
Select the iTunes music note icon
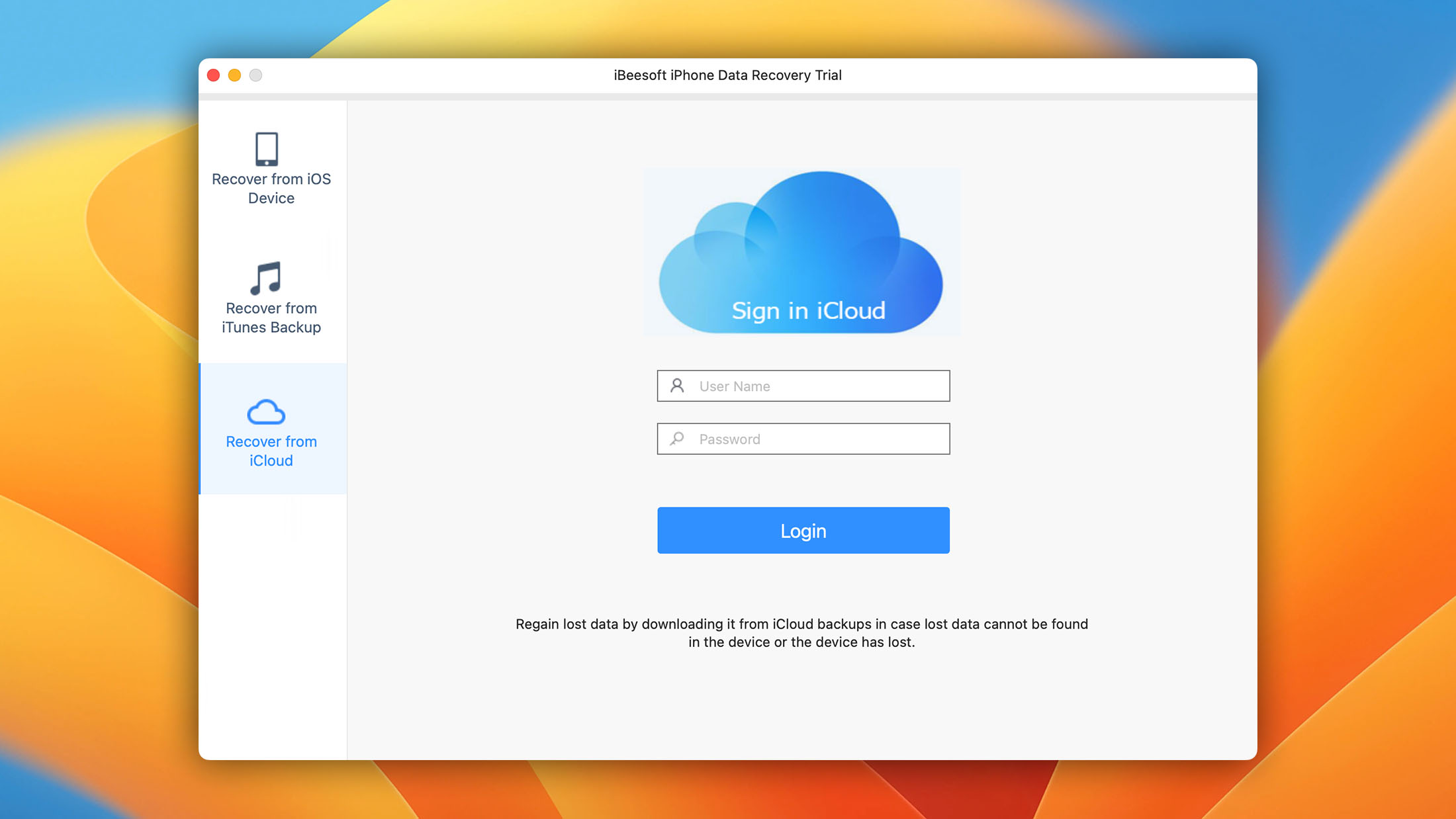pyautogui.click(x=266, y=278)
